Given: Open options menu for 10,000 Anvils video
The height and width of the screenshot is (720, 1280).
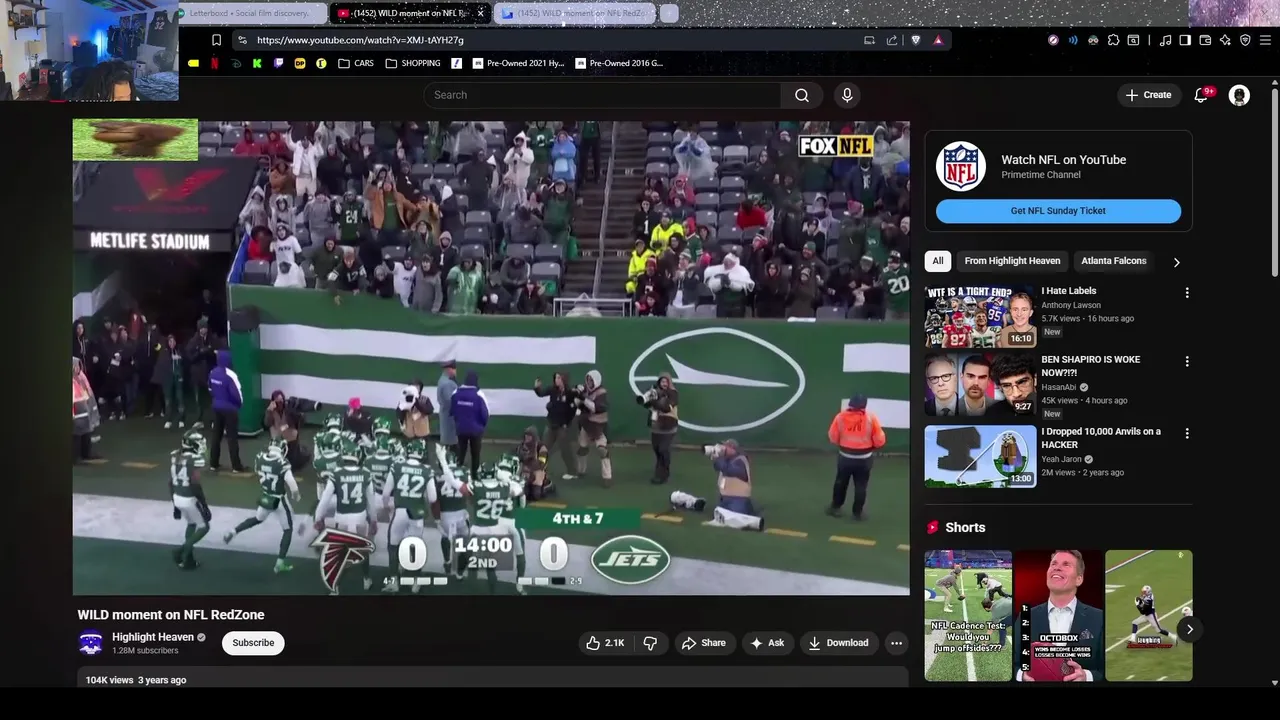Looking at the screenshot, I should (x=1187, y=433).
